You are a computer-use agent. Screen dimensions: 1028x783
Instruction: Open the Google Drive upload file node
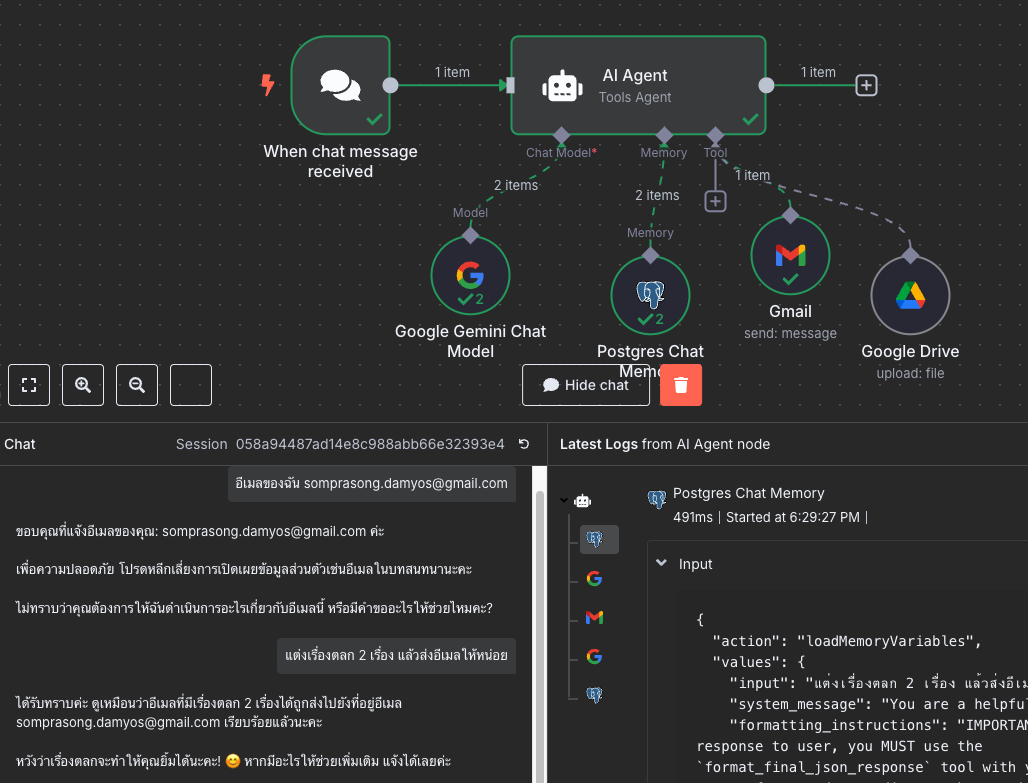[910, 295]
